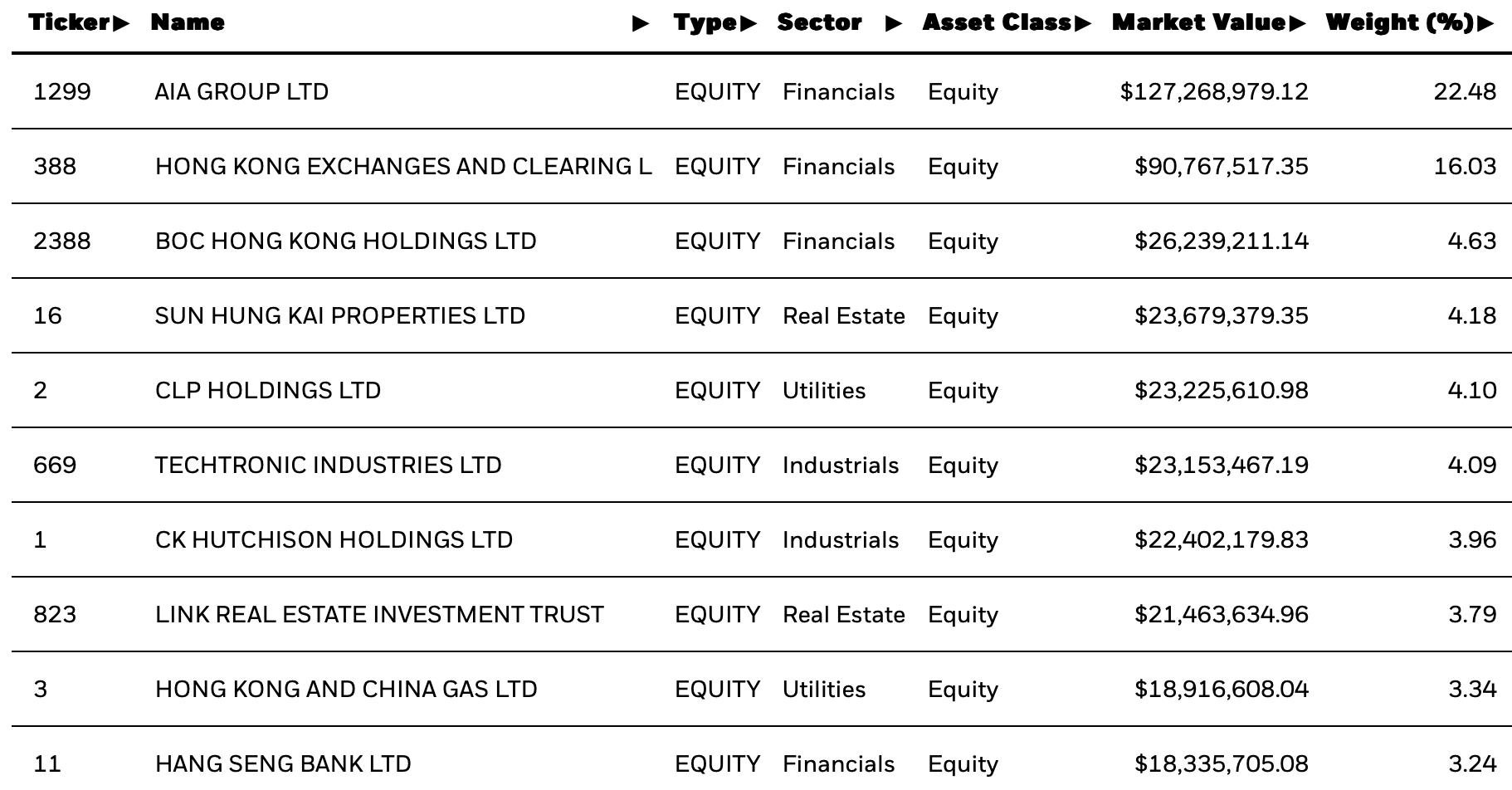Image resolution: width=1512 pixels, height=790 pixels.
Task: Click CLP HOLDINGS market value $23,225,610.98
Action: 1222,391
